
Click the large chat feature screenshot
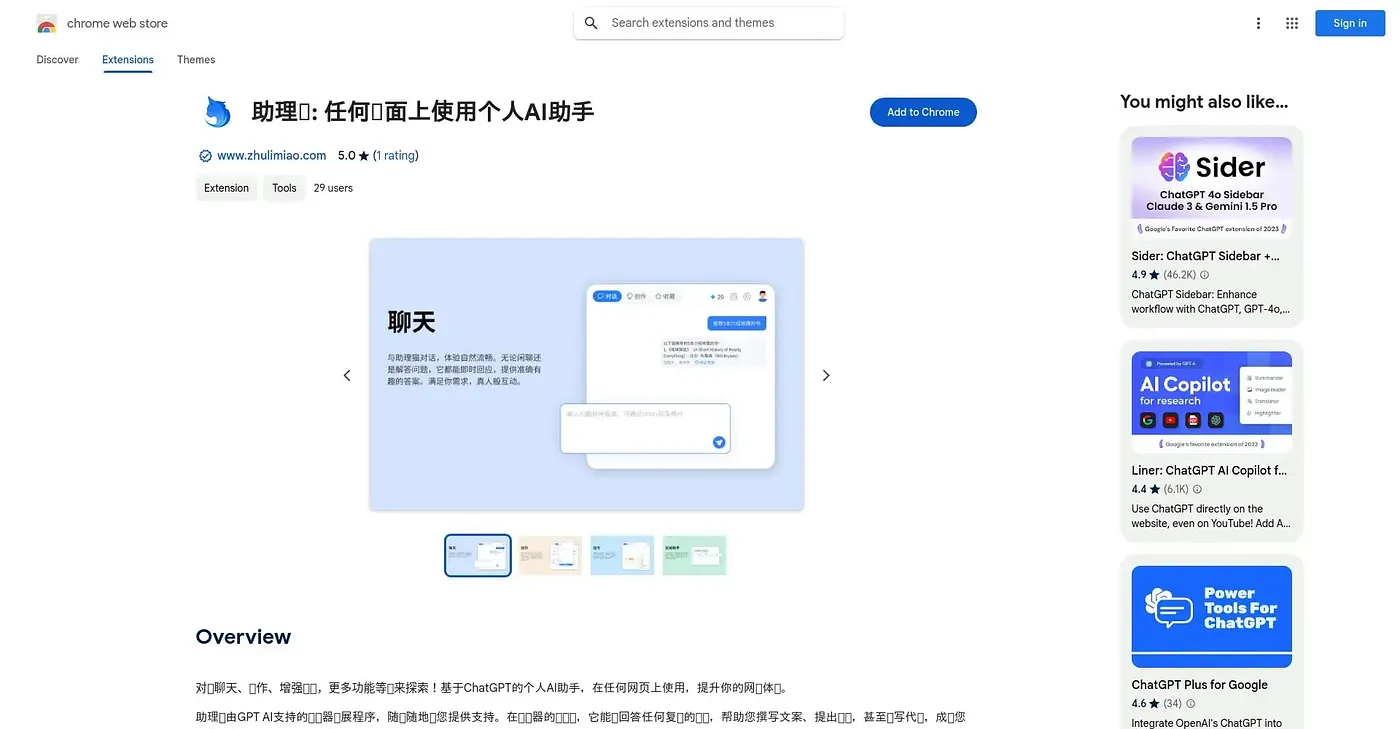pos(587,375)
